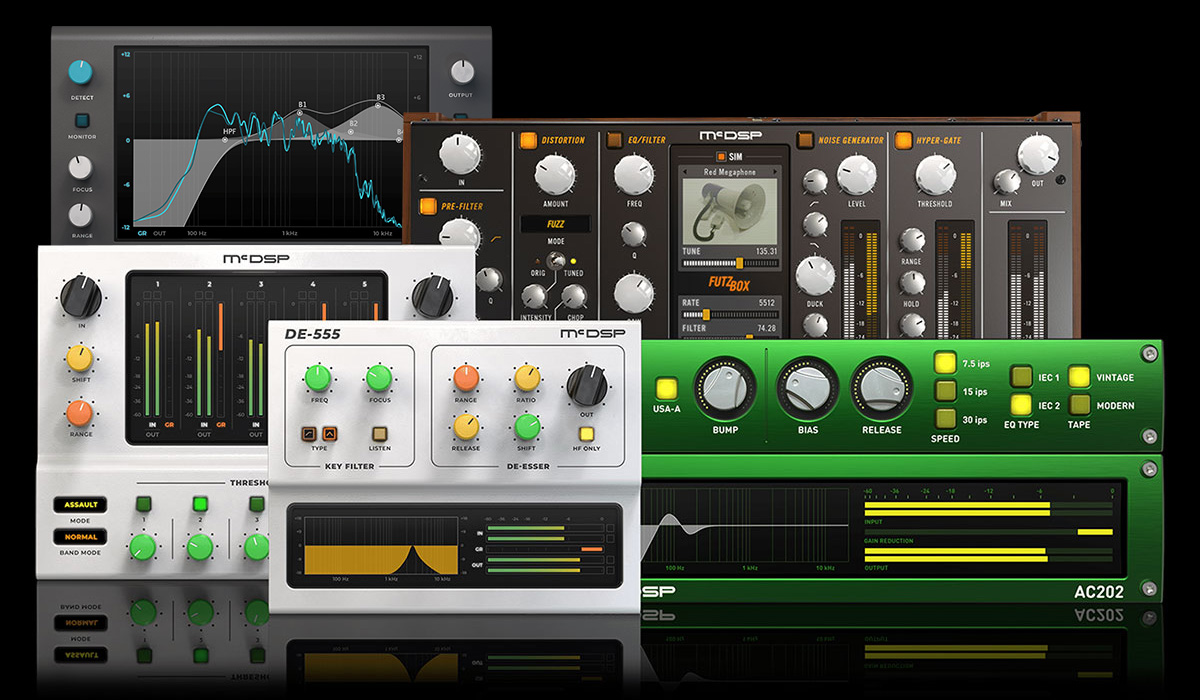Toggle the MONITOR button on the EQ plugin

[x=82, y=121]
